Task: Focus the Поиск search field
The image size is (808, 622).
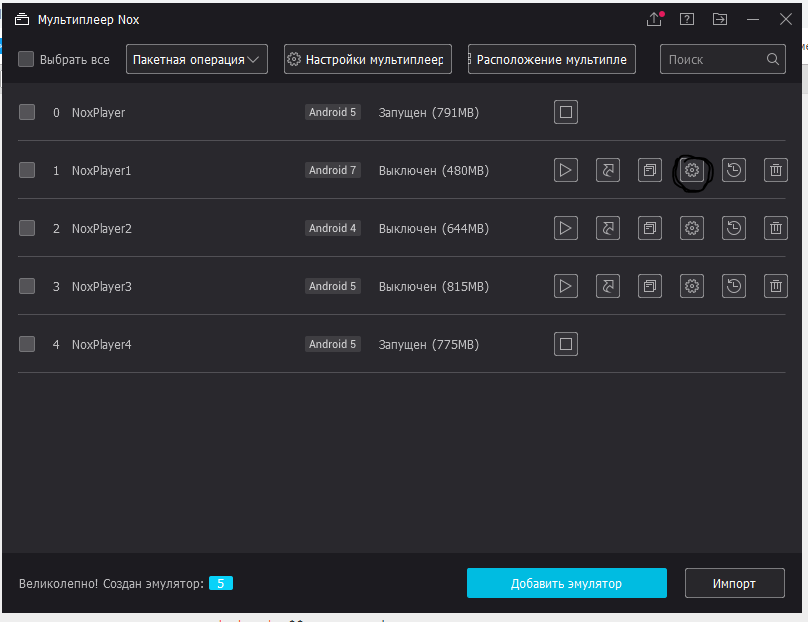Action: (723, 59)
